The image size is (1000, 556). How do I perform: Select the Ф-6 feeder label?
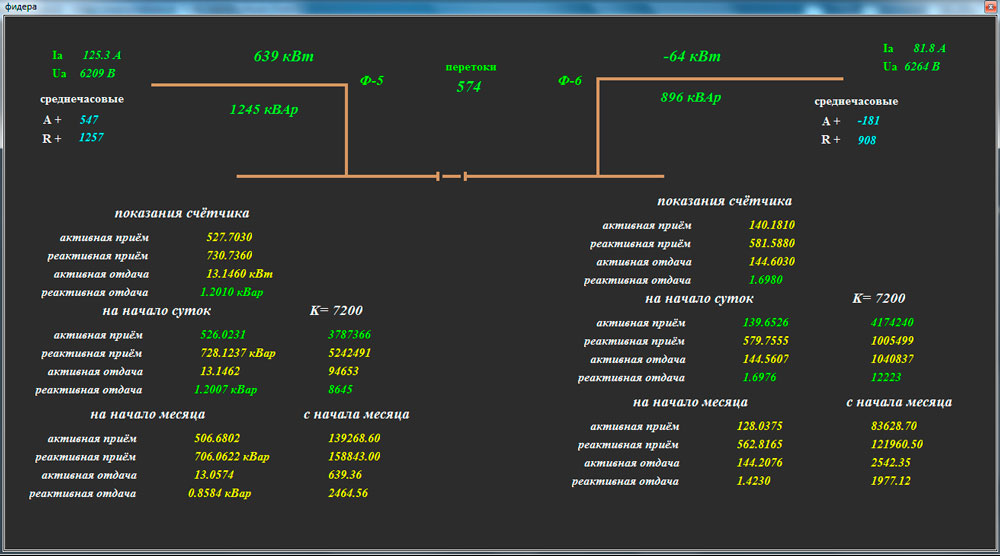570,80
